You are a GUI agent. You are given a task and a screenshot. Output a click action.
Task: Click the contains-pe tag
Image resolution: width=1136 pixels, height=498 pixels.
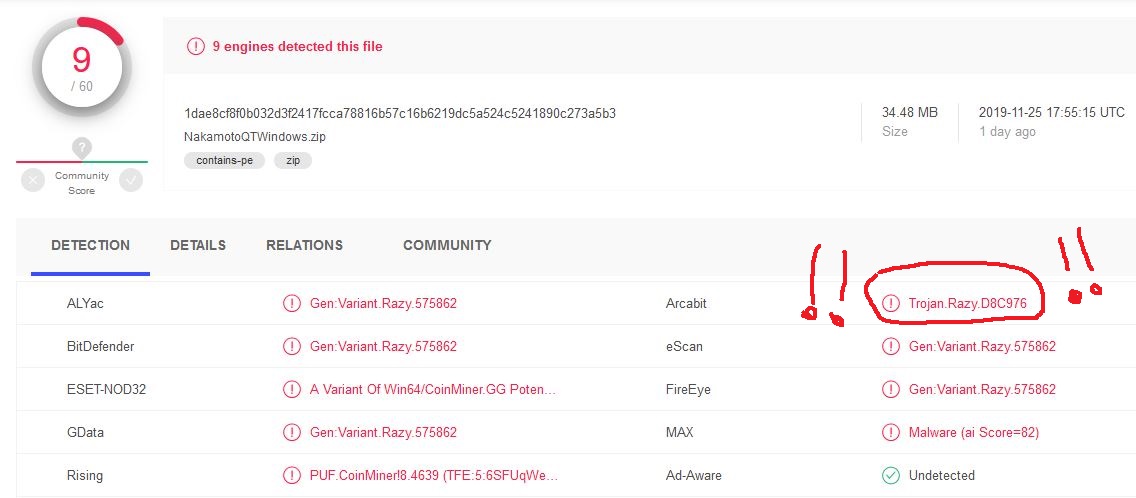(x=225, y=160)
